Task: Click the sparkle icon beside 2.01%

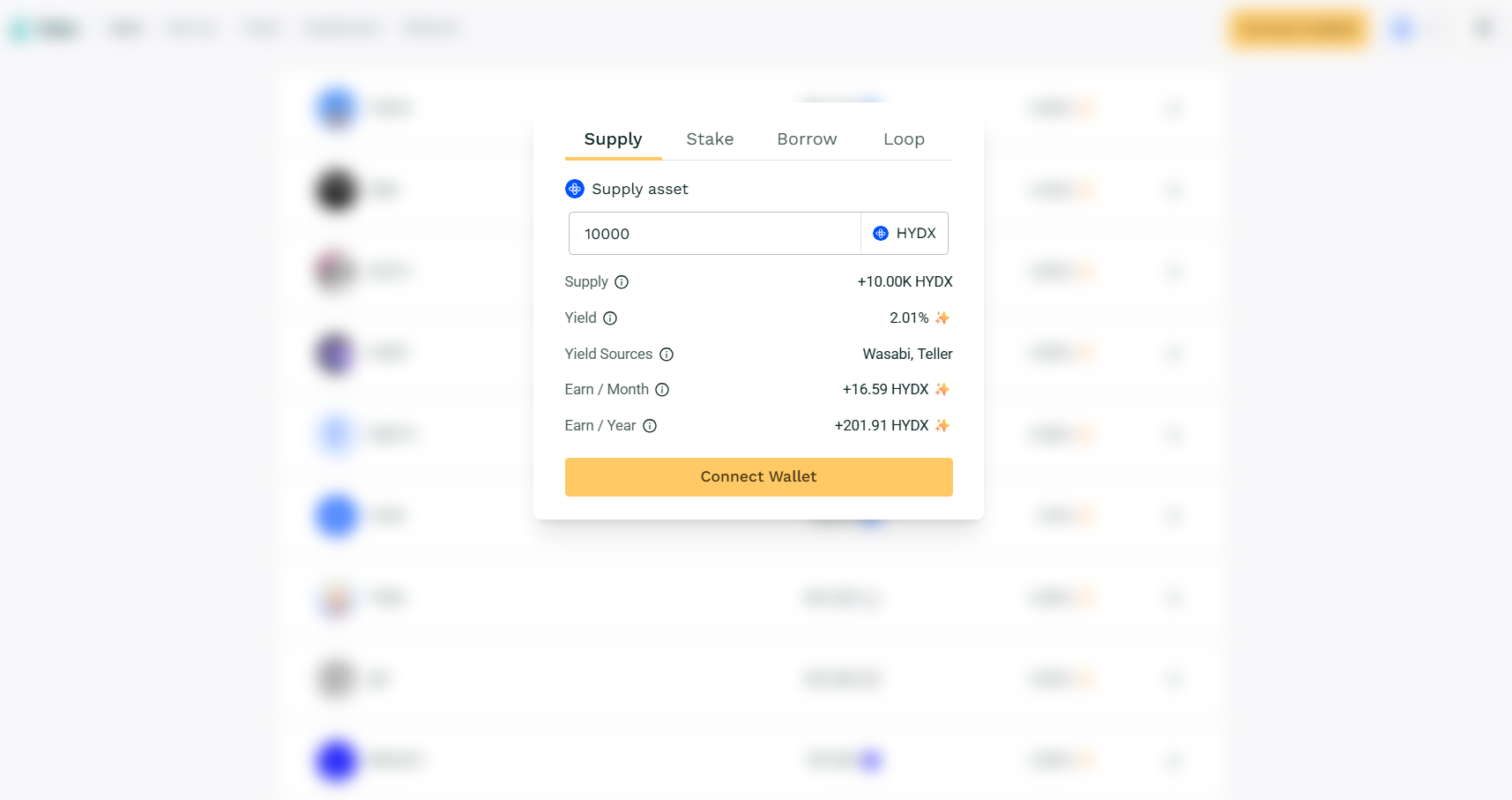Action: pyautogui.click(x=942, y=318)
